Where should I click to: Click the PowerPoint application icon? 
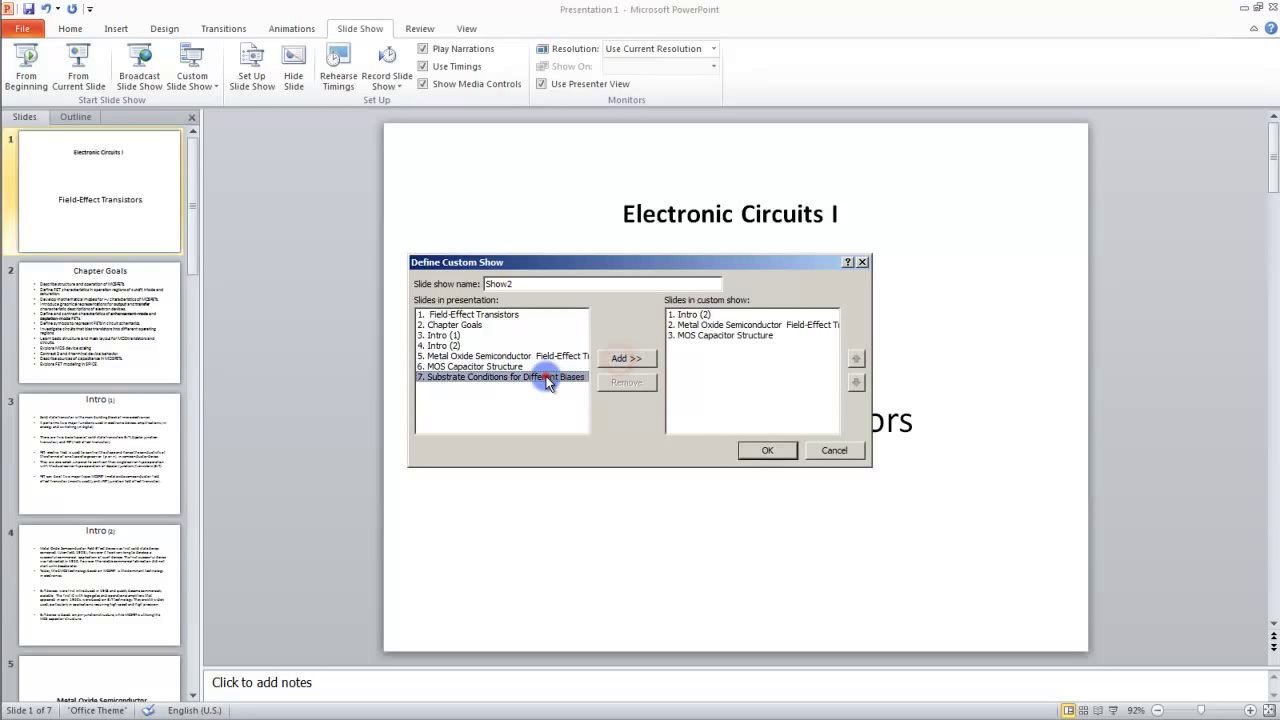8,9
